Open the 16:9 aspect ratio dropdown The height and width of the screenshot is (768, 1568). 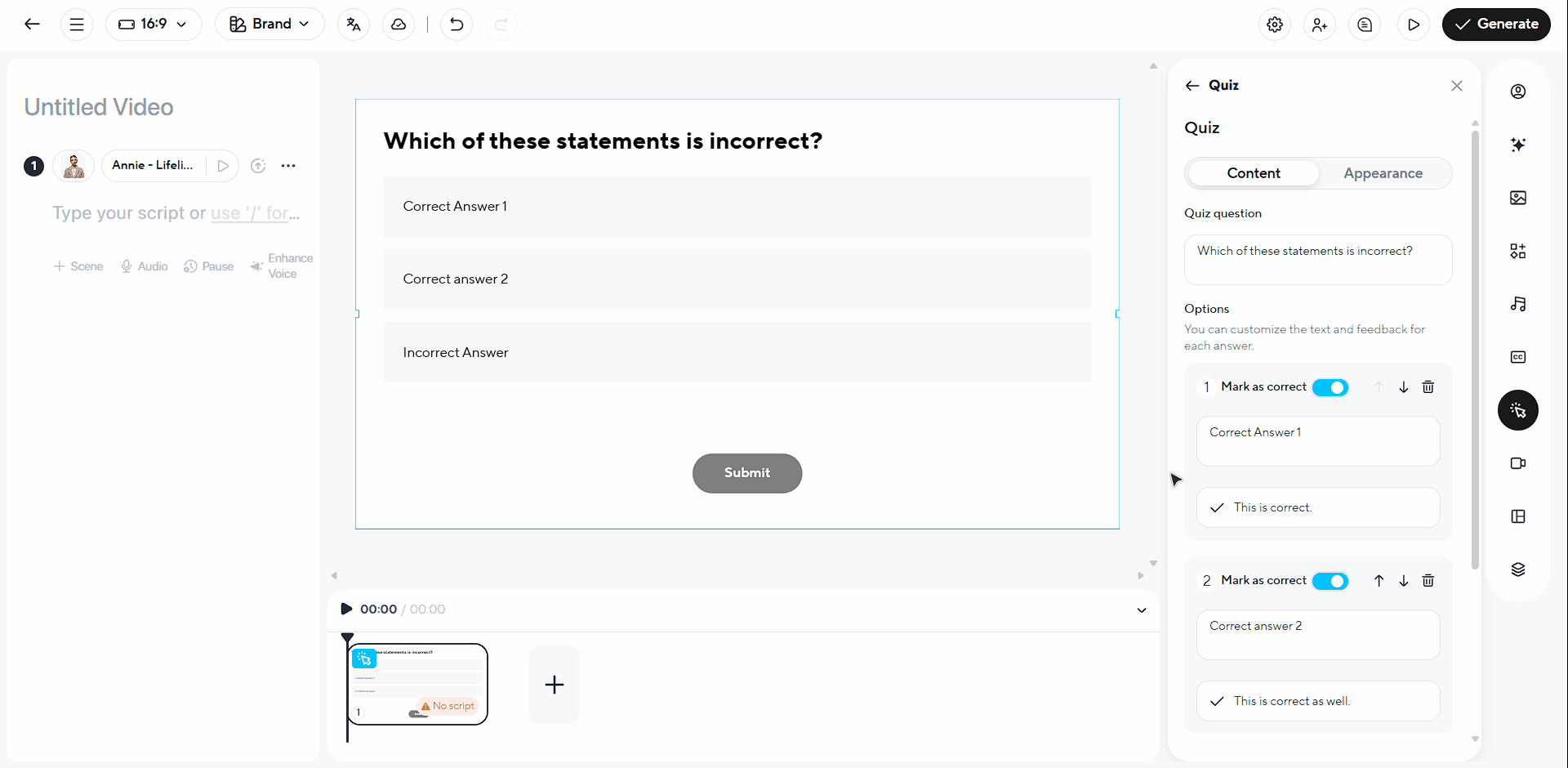pos(154,25)
